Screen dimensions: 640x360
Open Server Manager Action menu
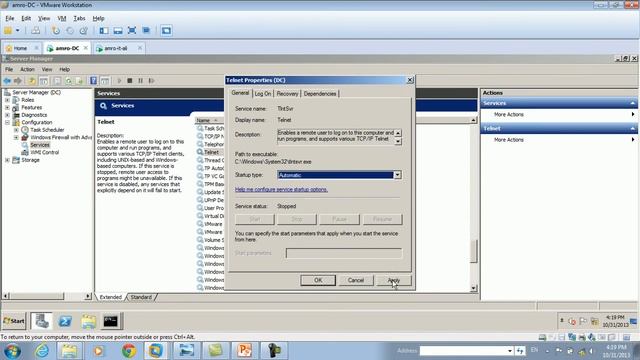[x=27, y=69]
